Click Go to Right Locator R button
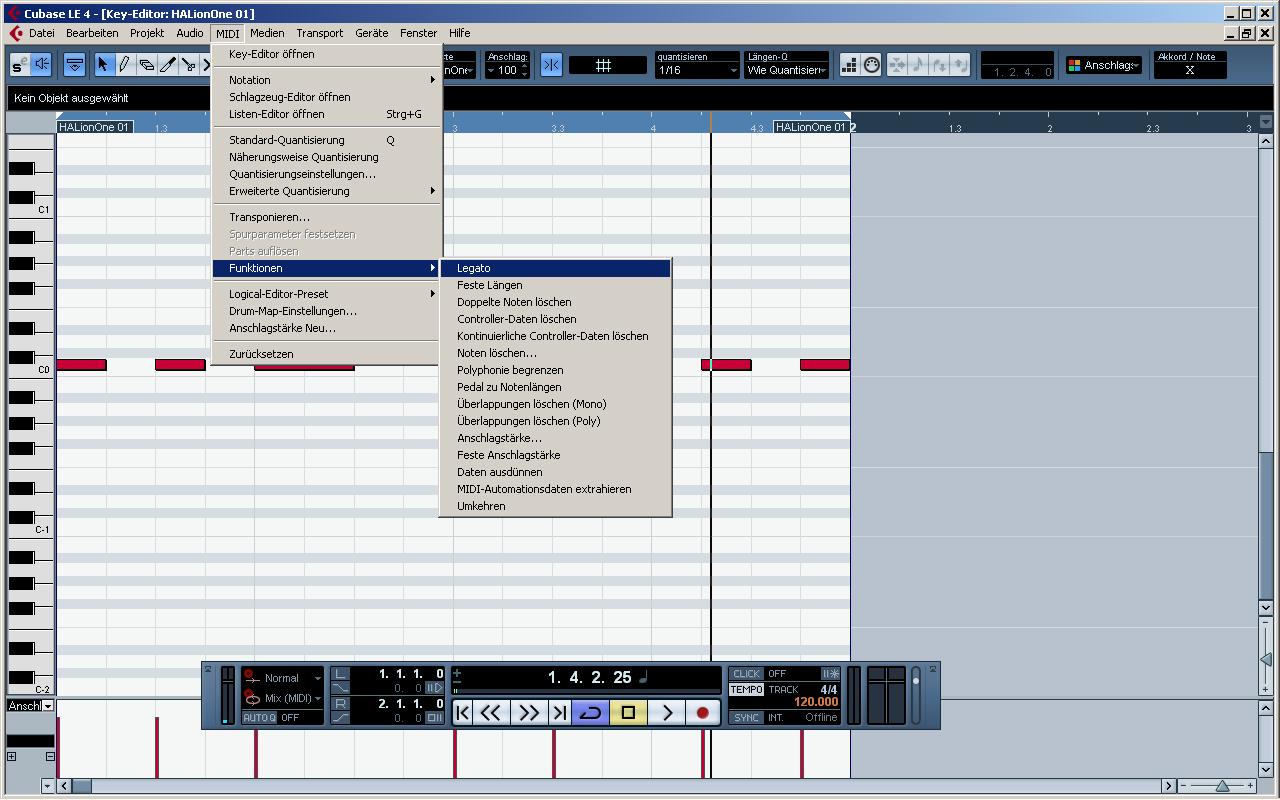 (x=340, y=704)
